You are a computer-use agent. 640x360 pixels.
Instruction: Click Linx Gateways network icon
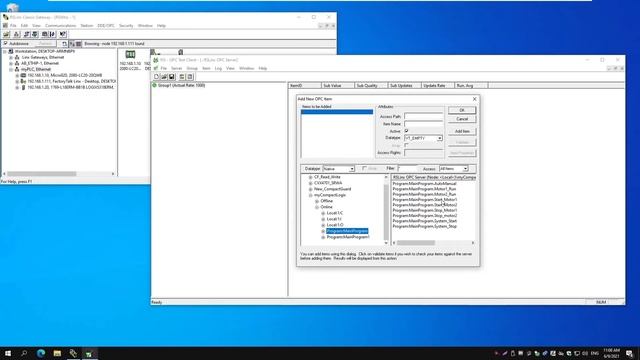point(17,58)
